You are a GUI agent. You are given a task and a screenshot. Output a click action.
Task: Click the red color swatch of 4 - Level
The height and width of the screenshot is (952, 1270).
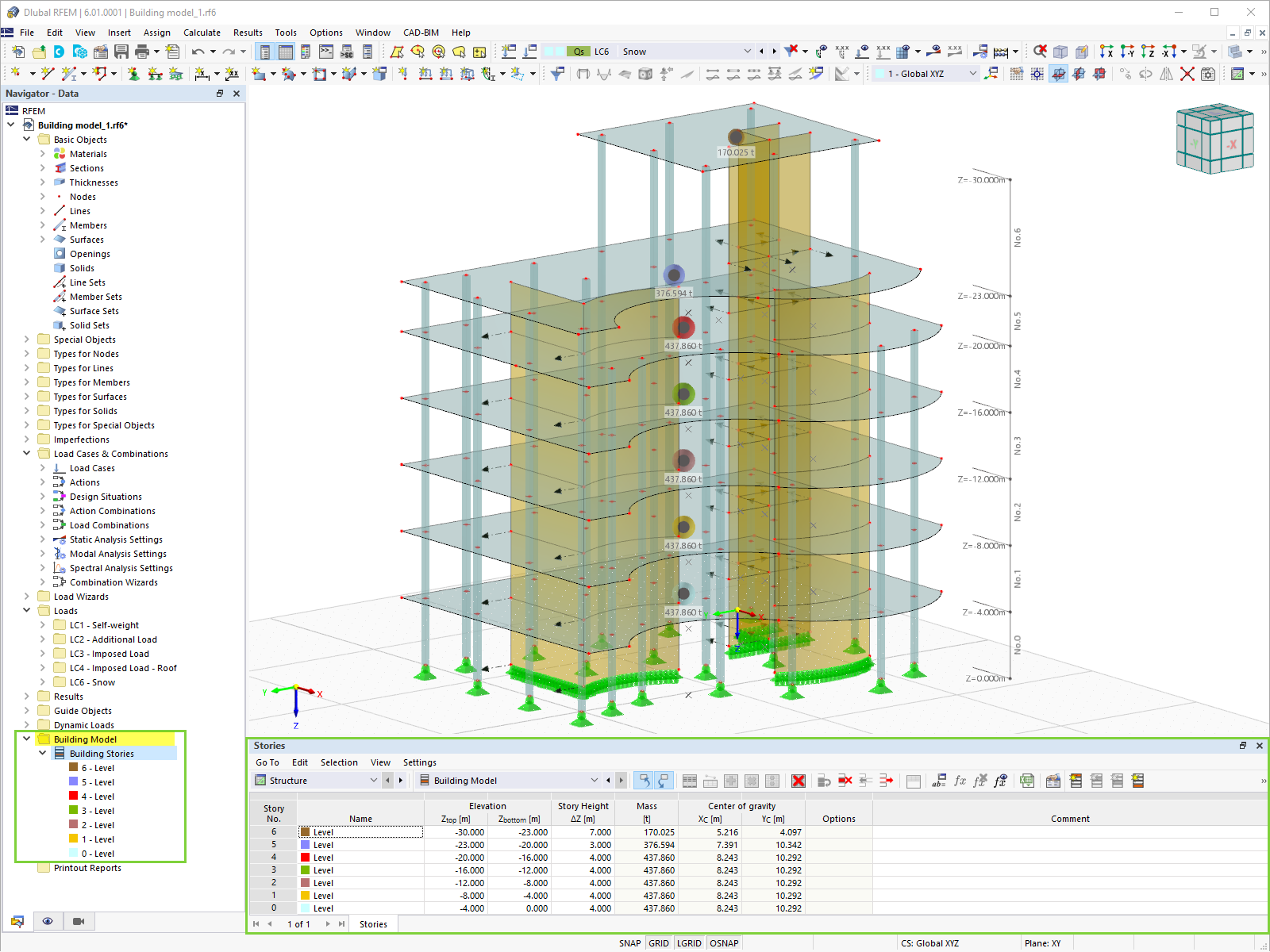73,797
